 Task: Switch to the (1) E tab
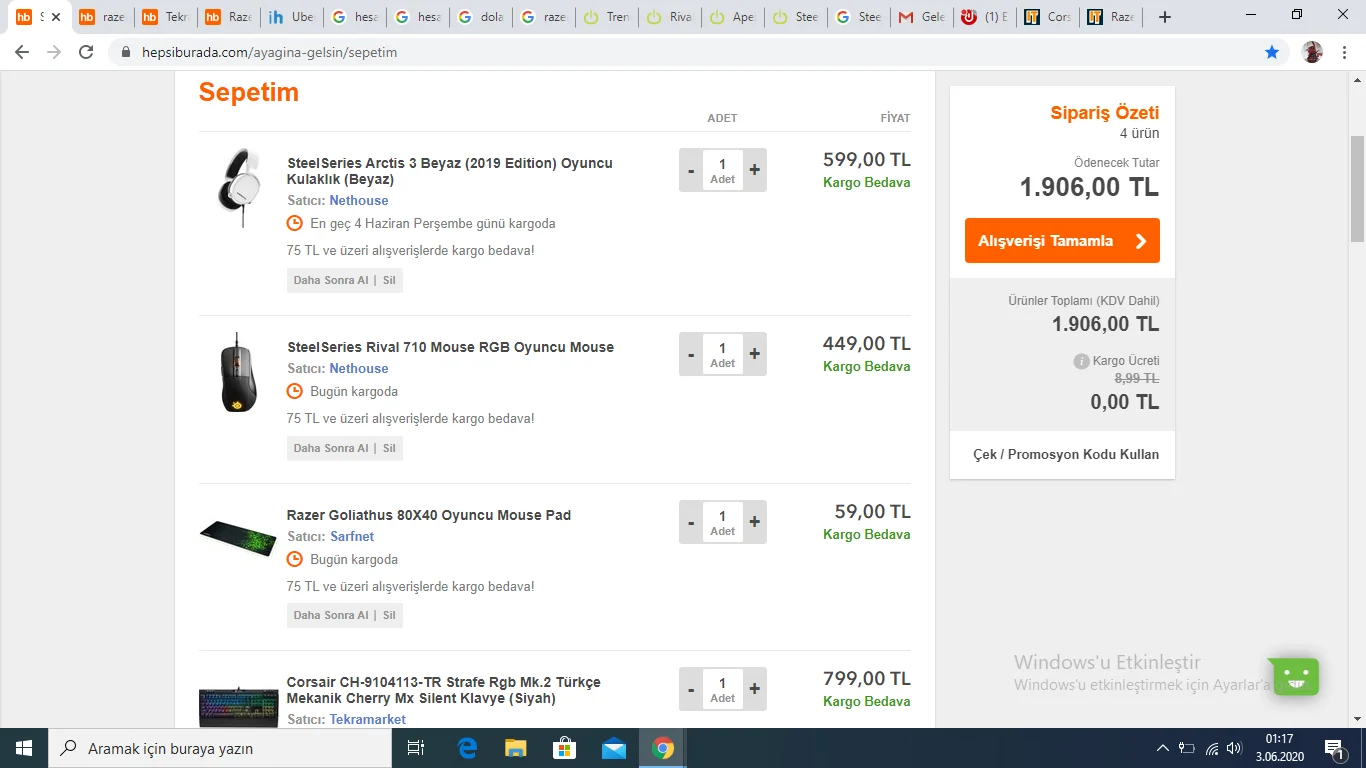(984, 17)
